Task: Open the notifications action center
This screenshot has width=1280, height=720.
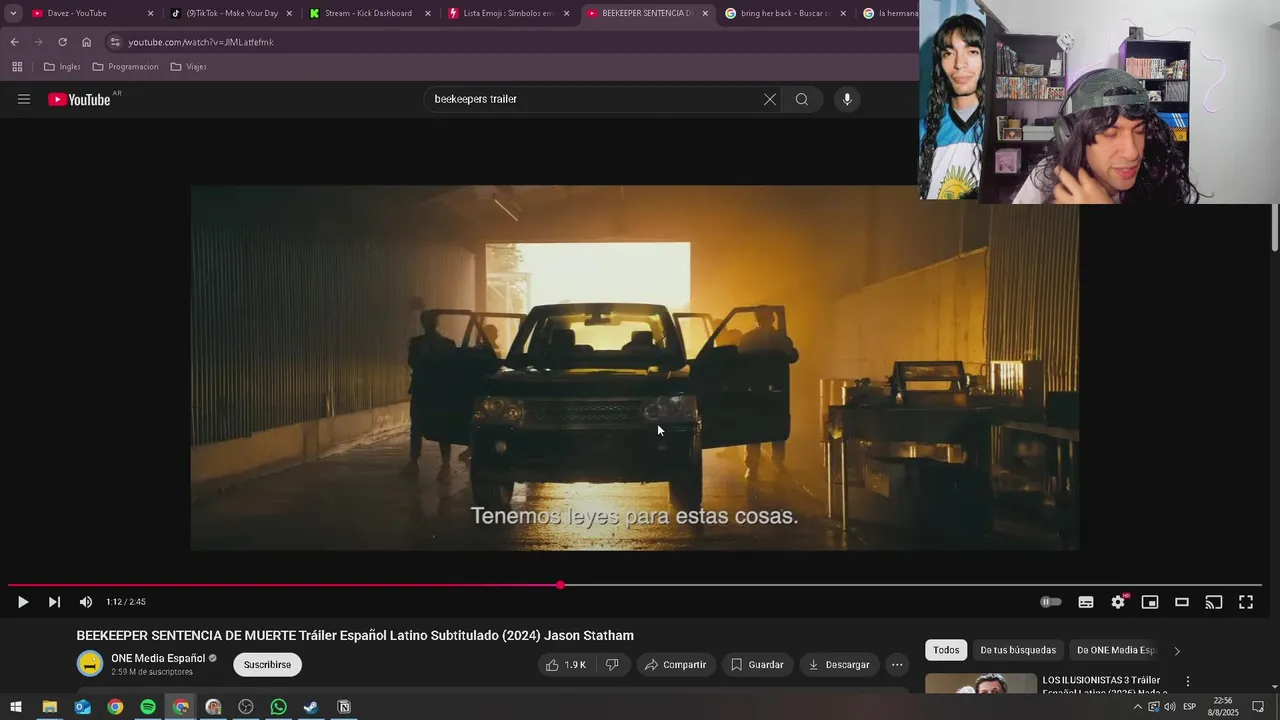Action: point(1258,707)
